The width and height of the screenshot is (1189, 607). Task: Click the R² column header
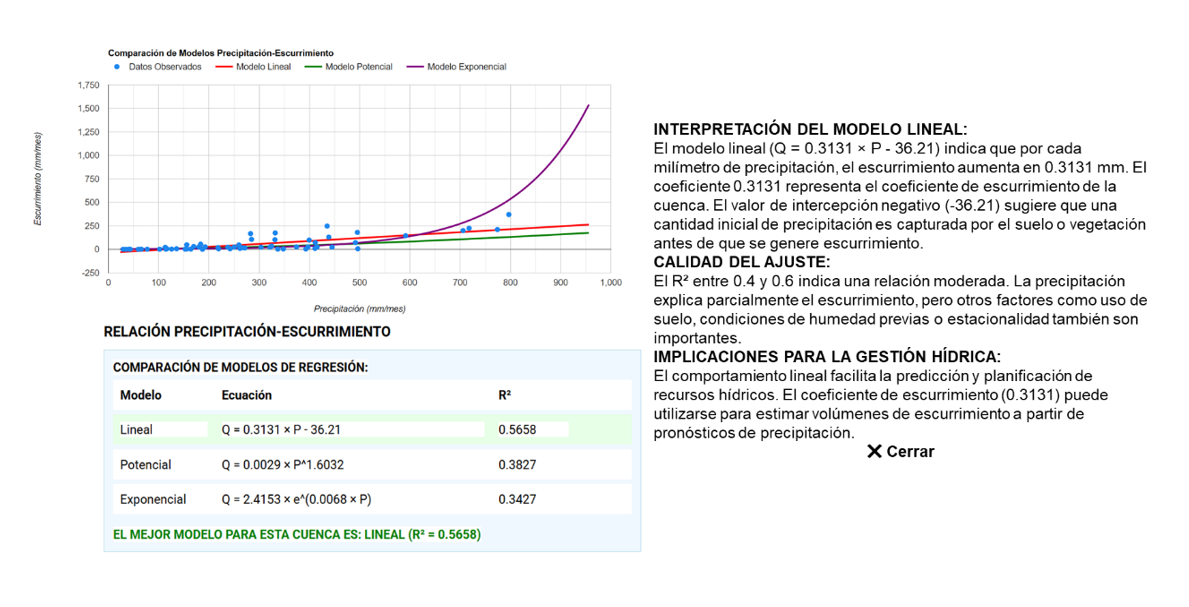(505, 395)
